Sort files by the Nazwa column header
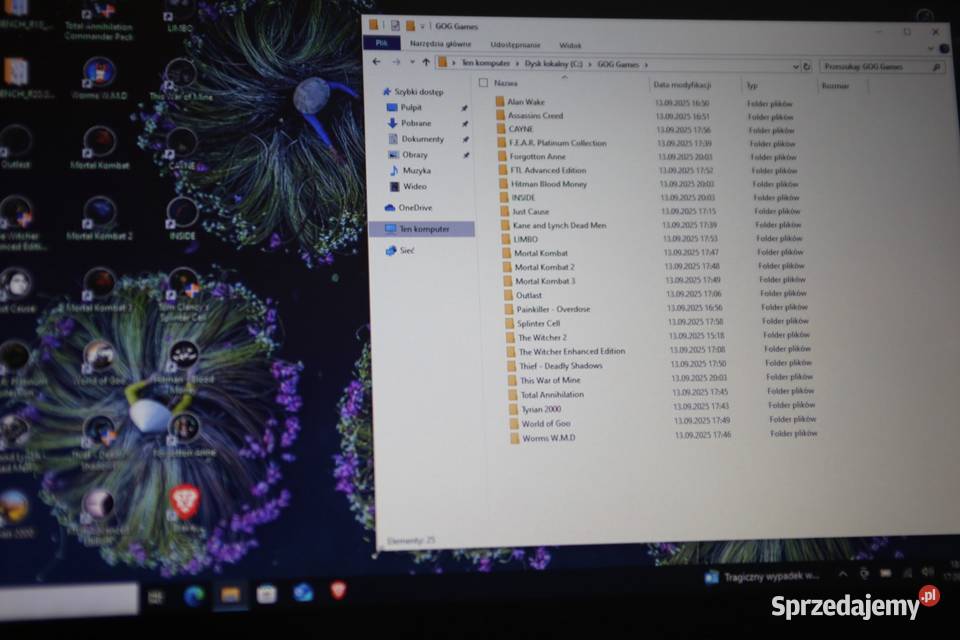This screenshot has width=960, height=640. (x=506, y=83)
